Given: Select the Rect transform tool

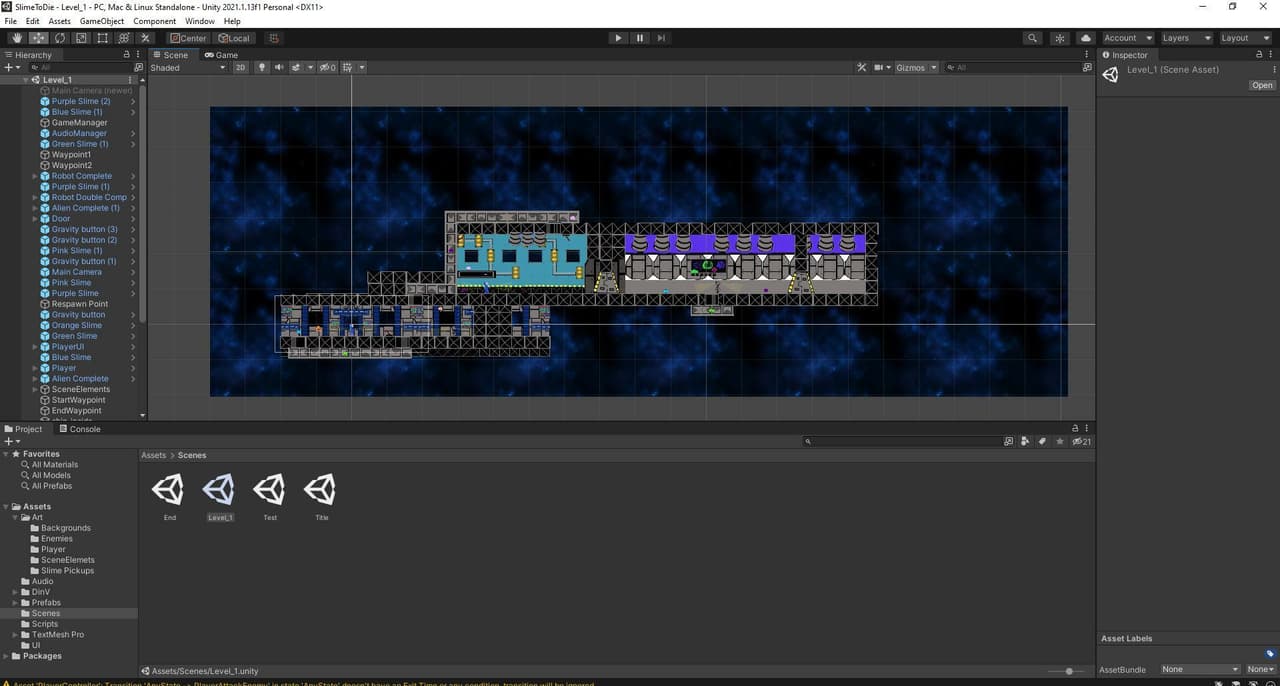Looking at the screenshot, I should [x=102, y=38].
